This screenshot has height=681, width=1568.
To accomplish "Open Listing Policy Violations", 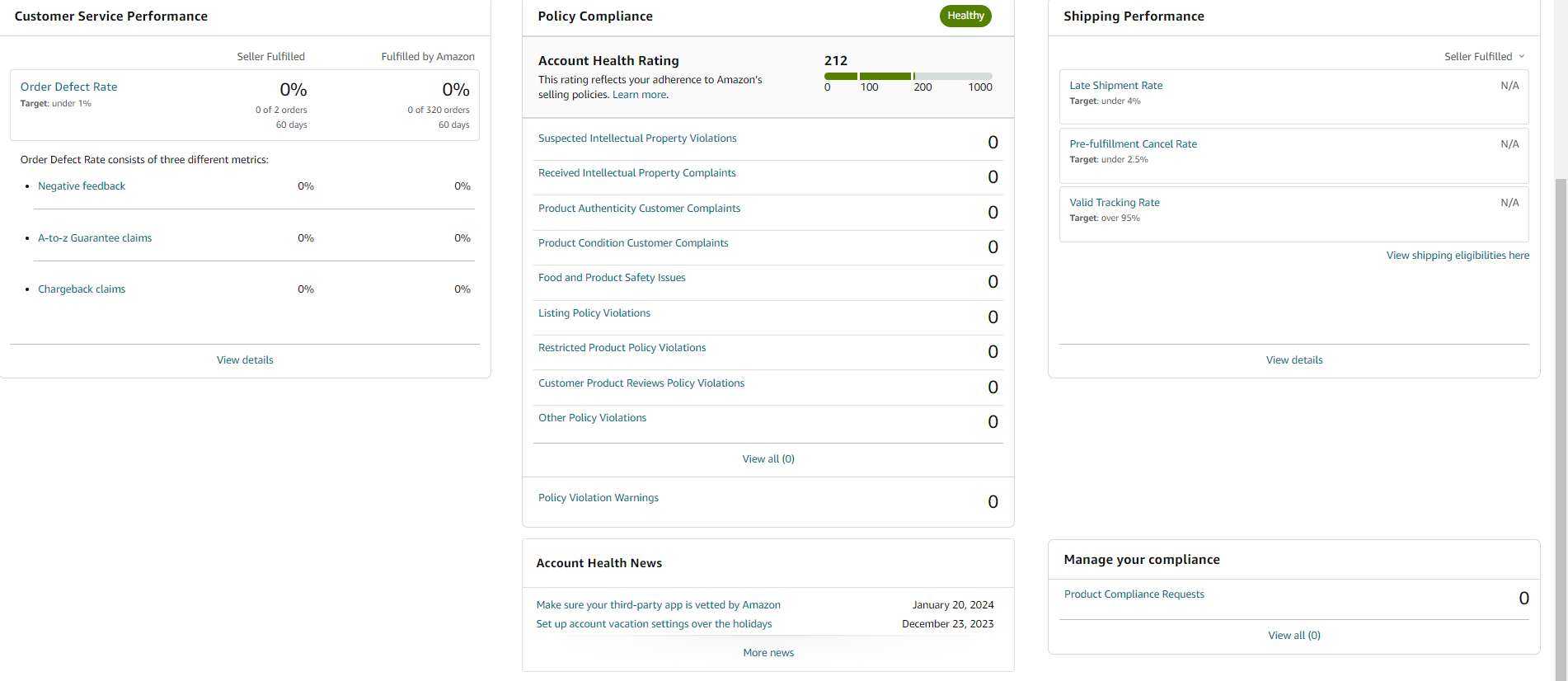I will pos(594,313).
